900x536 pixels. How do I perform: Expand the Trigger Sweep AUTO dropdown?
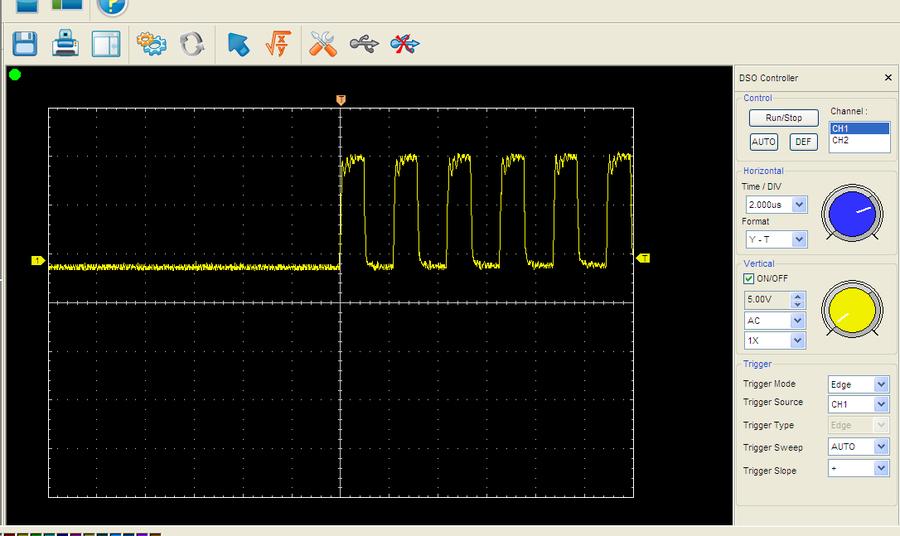(880, 447)
